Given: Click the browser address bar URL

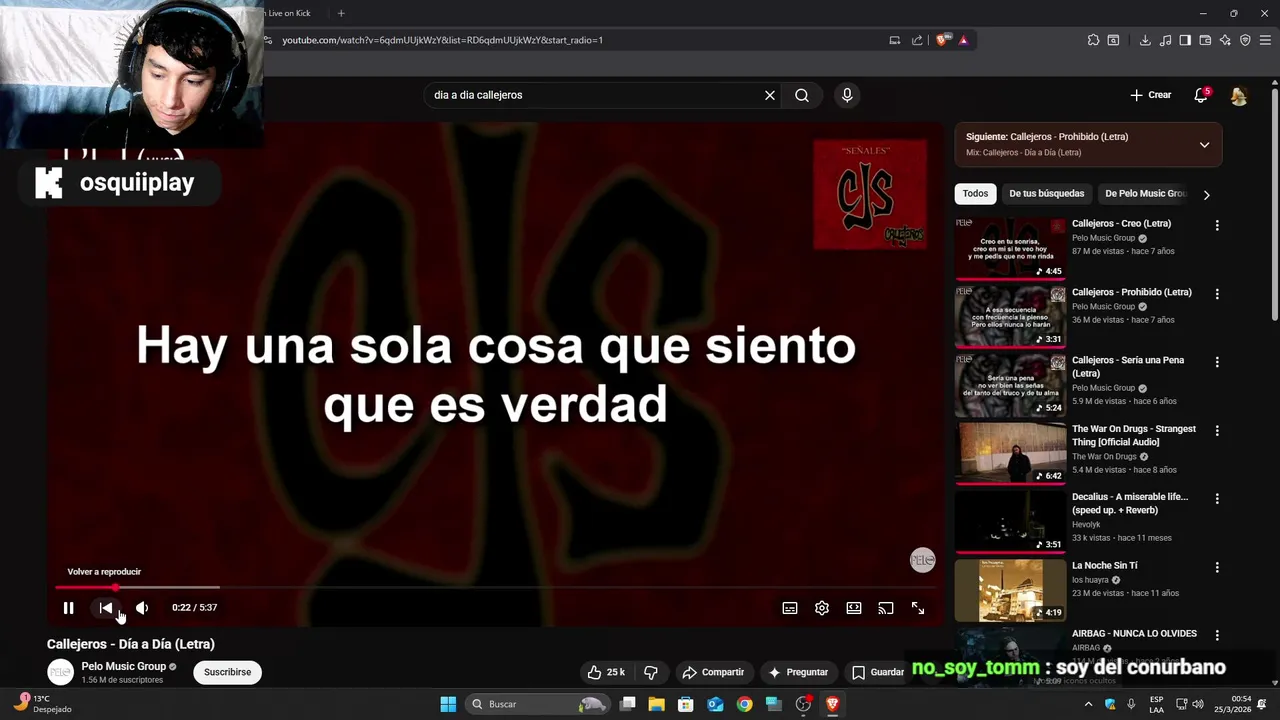Looking at the screenshot, I should pyautogui.click(x=443, y=40).
